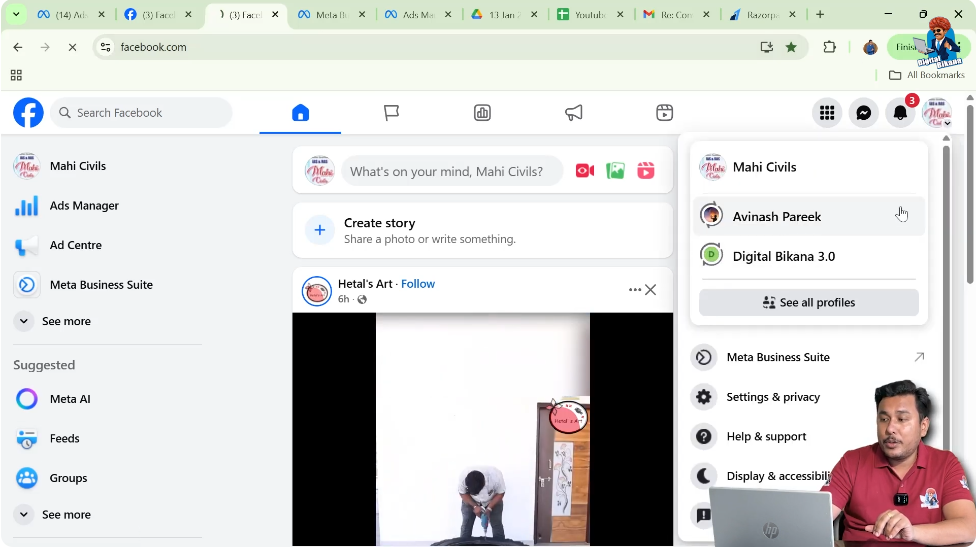This screenshot has width=977, height=549.
Task: Click the Search Facebook field
Action: [141, 113]
